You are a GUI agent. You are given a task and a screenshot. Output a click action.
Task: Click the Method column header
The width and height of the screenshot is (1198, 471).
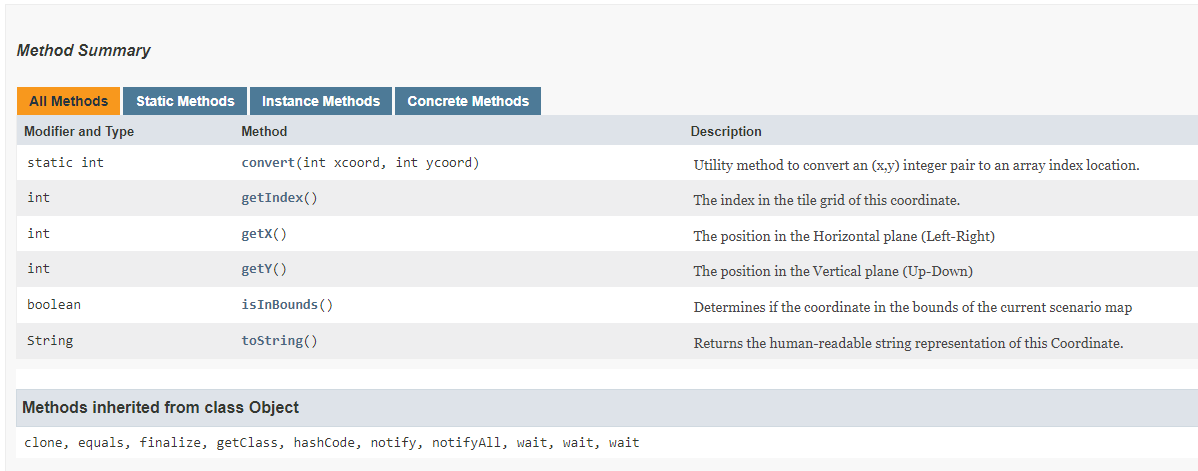pyautogui.click(x=264, y=131)
